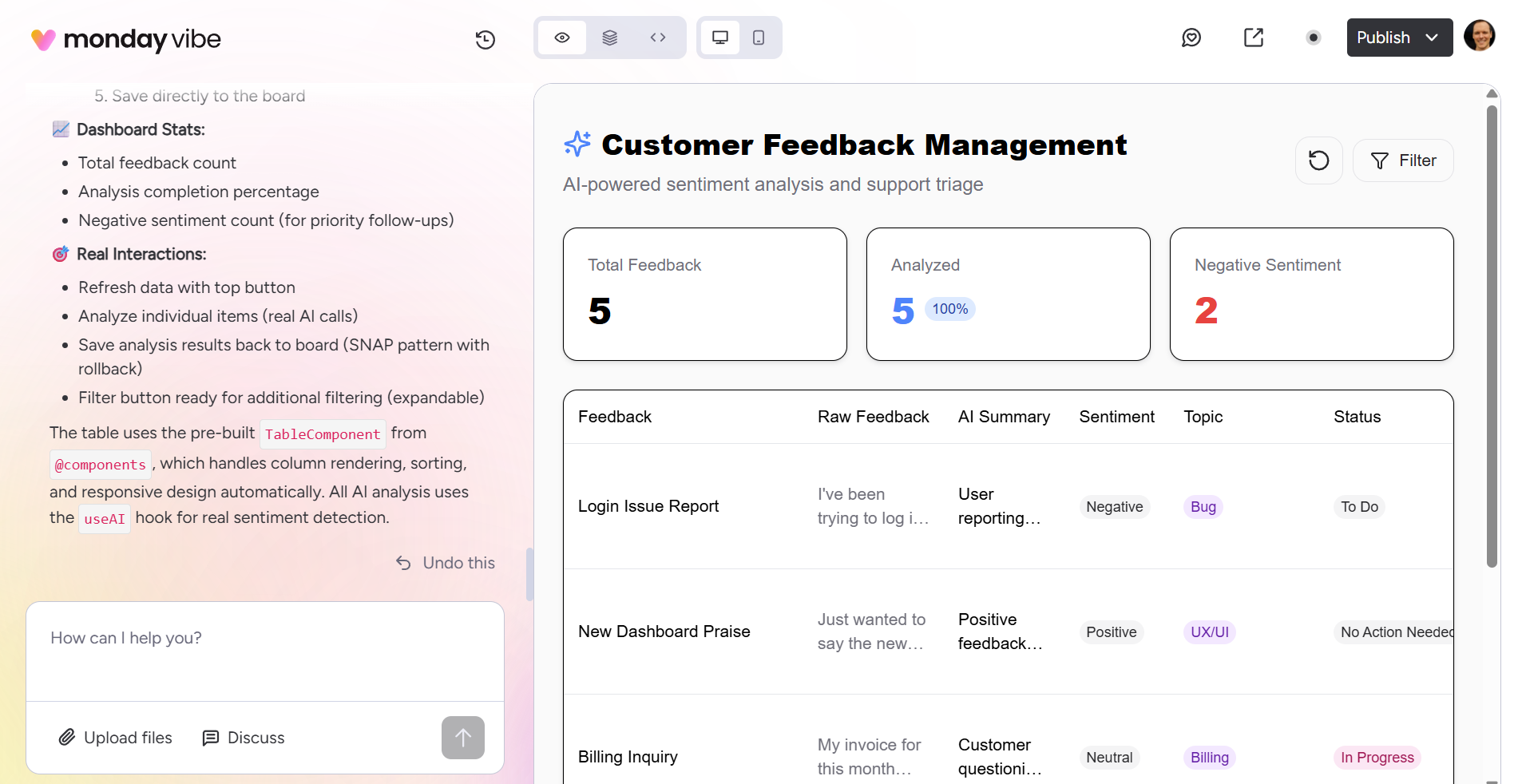The height and width of the screenshot is (784, 1522).
Task: Click the UX/UI topic tag
Action: click(1210, 632)
